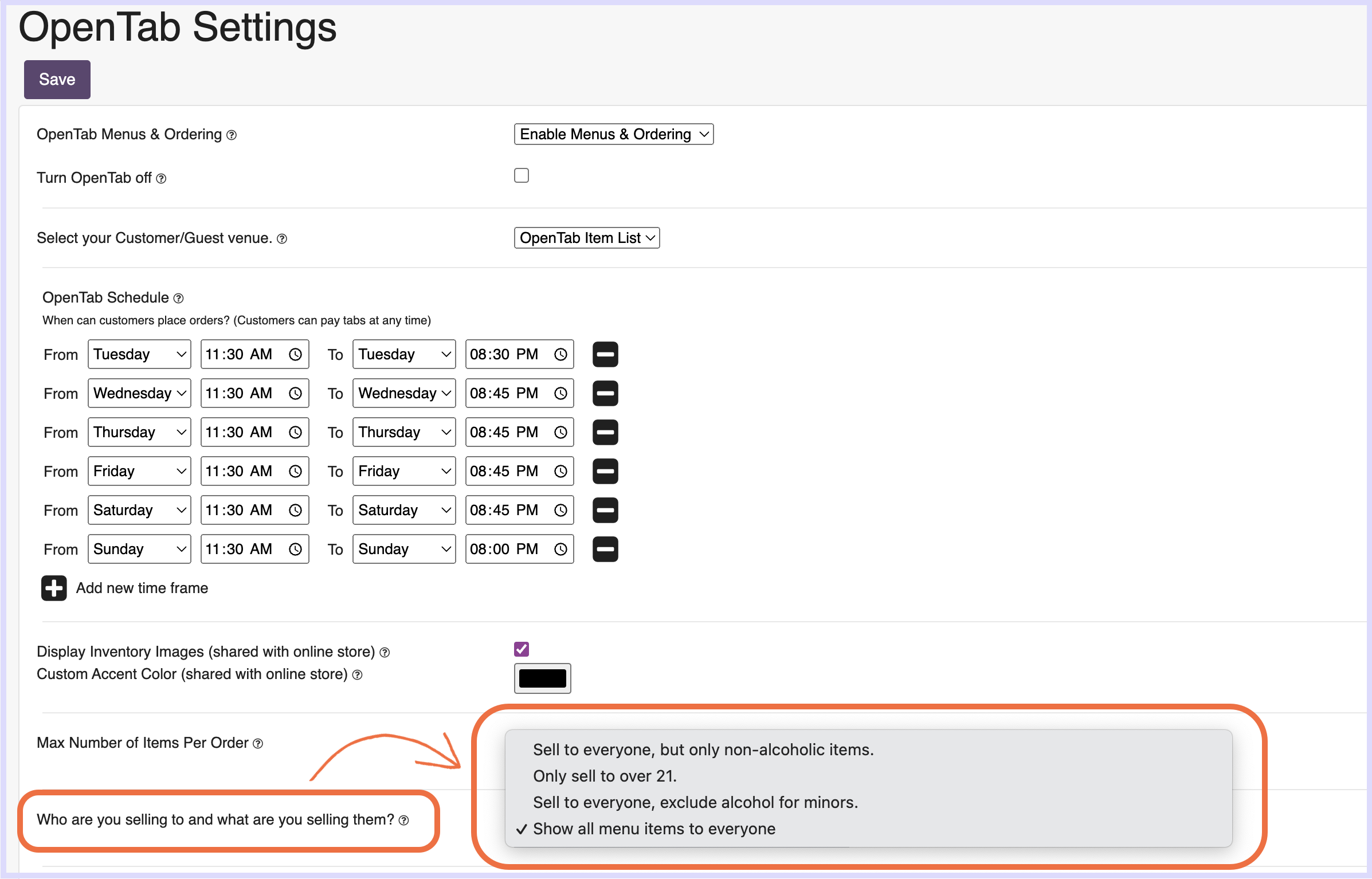
Task: Open clock picker for Thursday end time
Action: click(x=560, y=433)
